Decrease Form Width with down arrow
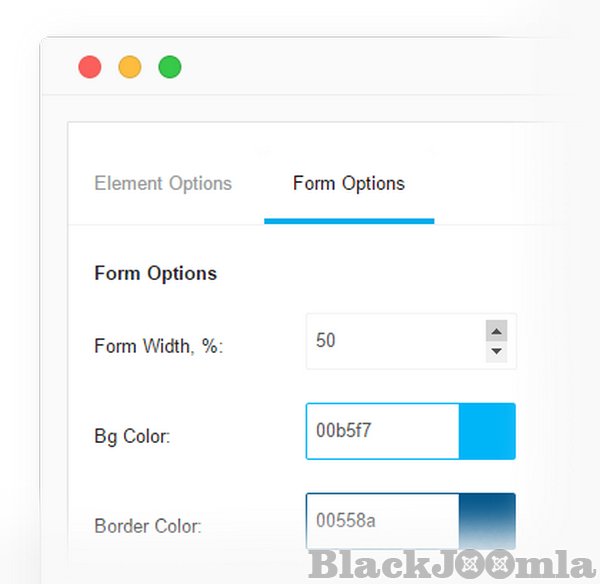 click(x=496, y=352)
